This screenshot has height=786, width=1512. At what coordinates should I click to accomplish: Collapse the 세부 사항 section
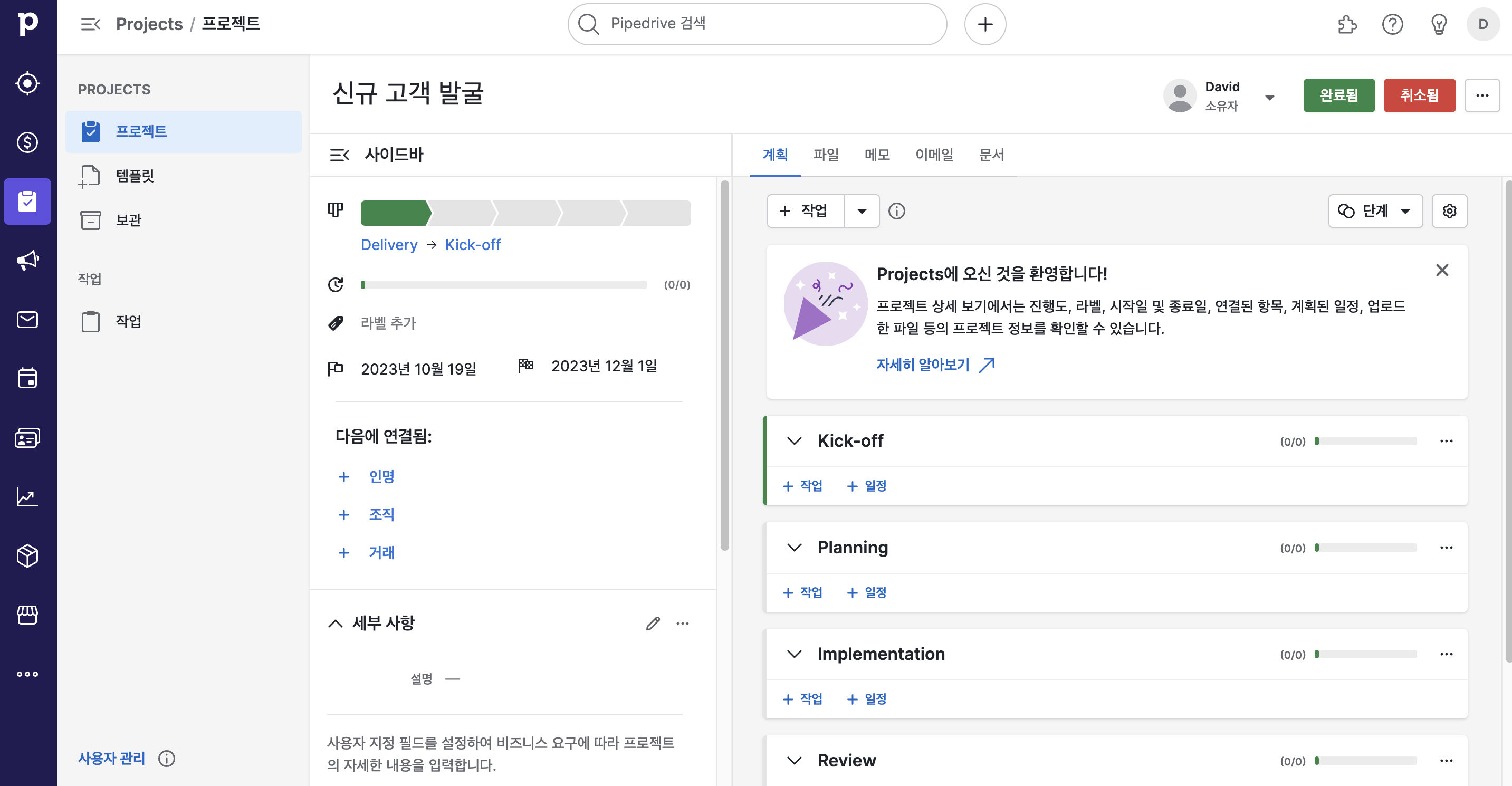(x=335, y=623)
